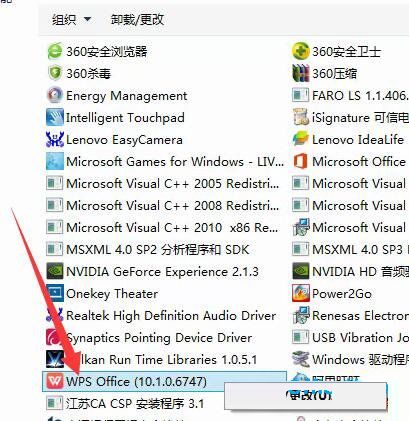The width and height of the screenshot is (409, 421).
Task: Click the WPS Office red W icon
Action: coord(54,381)
